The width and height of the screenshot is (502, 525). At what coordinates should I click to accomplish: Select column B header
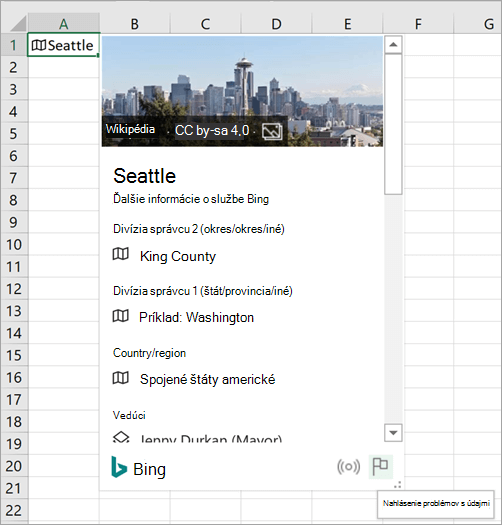[x=135, y=23]
